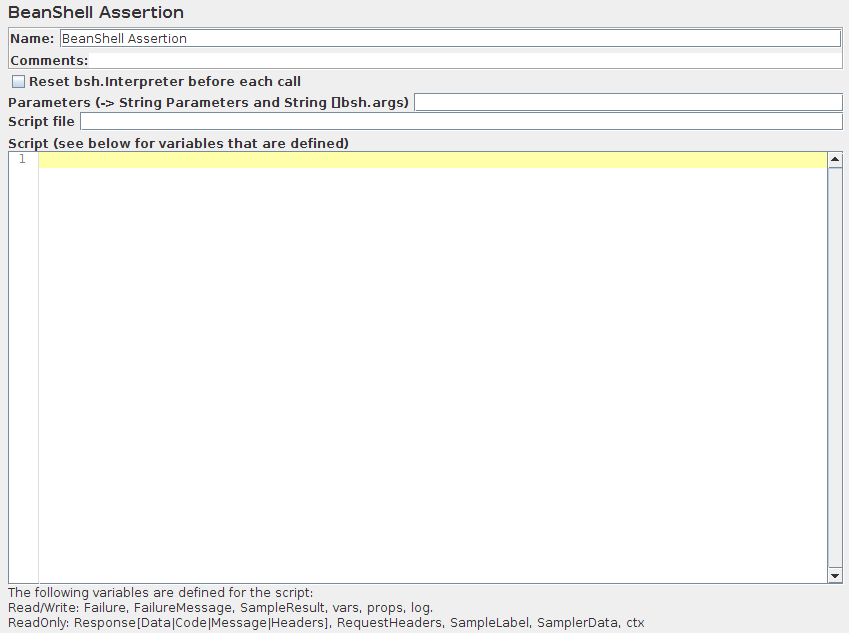
Task: Click the Comments input field
Action: tap(450, 60)
